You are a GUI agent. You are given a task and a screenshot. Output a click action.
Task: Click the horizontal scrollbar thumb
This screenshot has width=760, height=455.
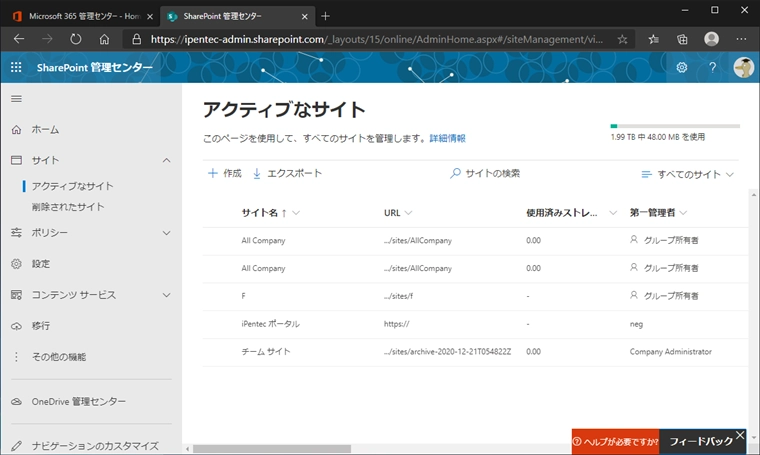[x=272, y=449]
